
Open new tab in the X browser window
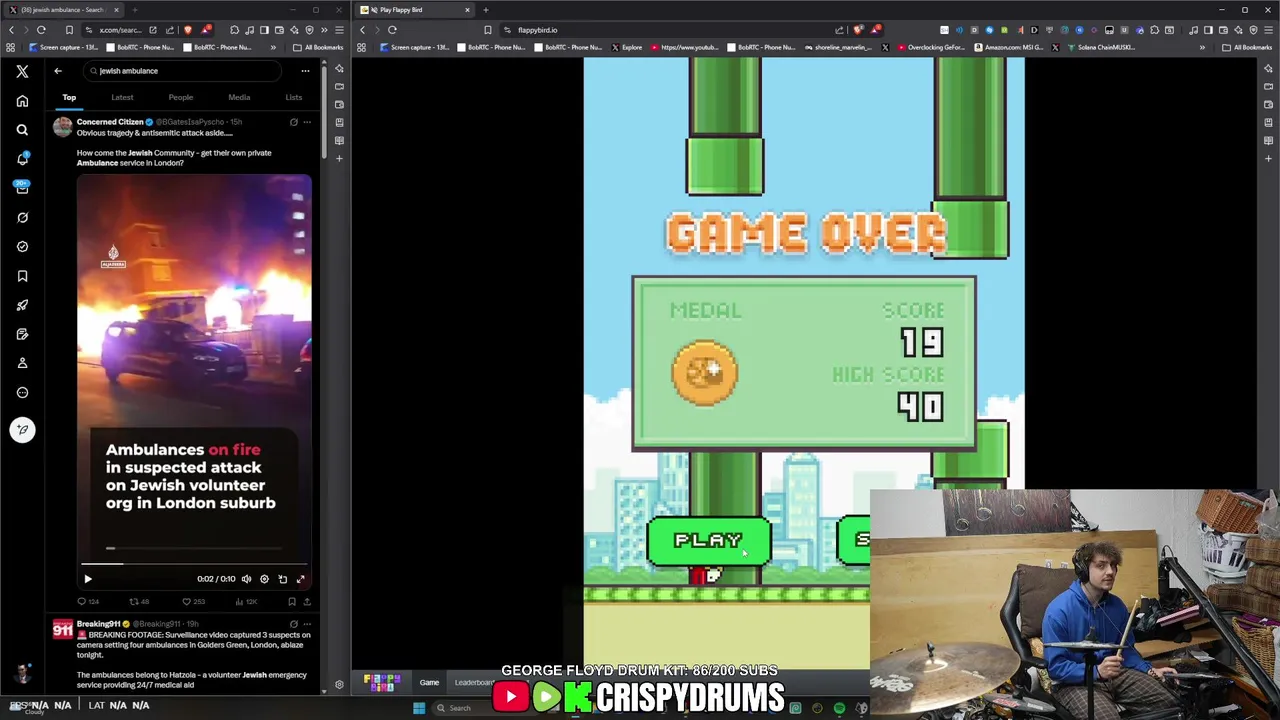[x=134, y=10]
